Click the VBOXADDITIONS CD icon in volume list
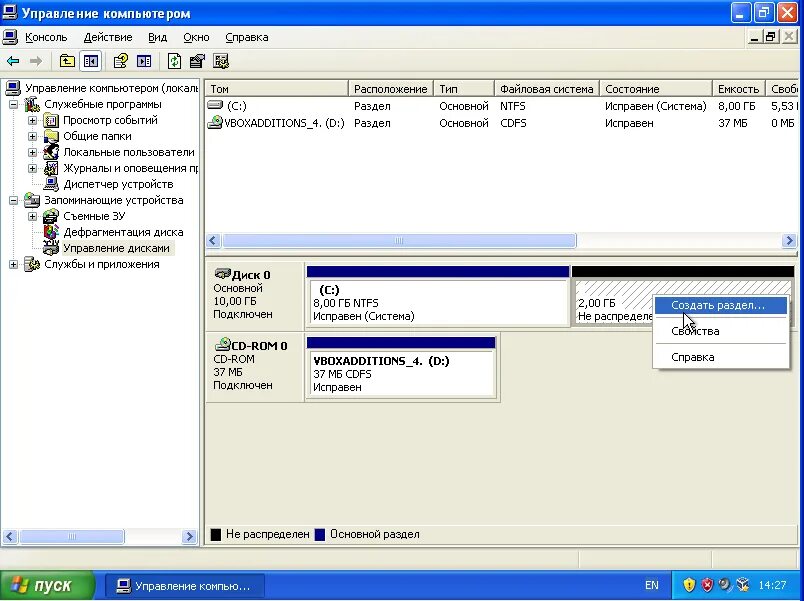The height and width of the screenshot is (601, 804). pos(215,123)
